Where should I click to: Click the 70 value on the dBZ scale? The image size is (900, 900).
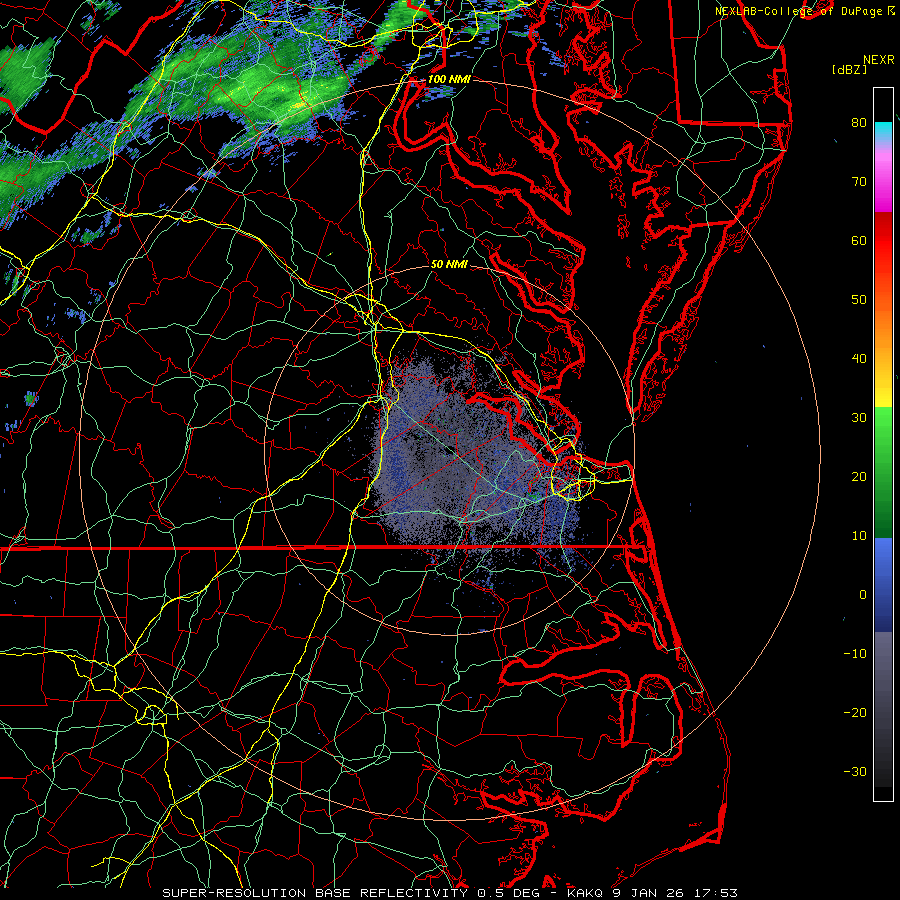pyautogui.click(x=859, y=181)
